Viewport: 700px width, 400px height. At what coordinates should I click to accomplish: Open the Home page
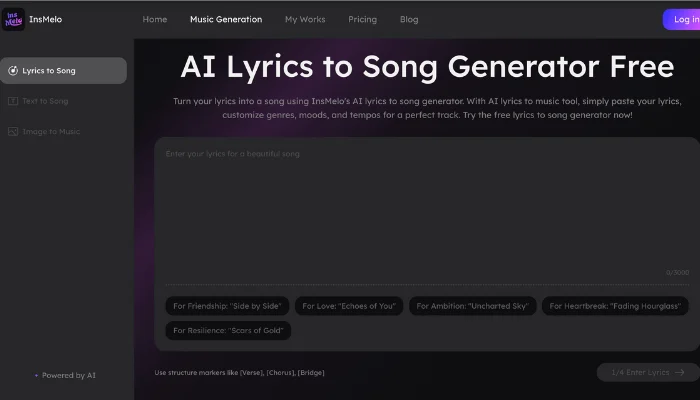coord(154,19)
